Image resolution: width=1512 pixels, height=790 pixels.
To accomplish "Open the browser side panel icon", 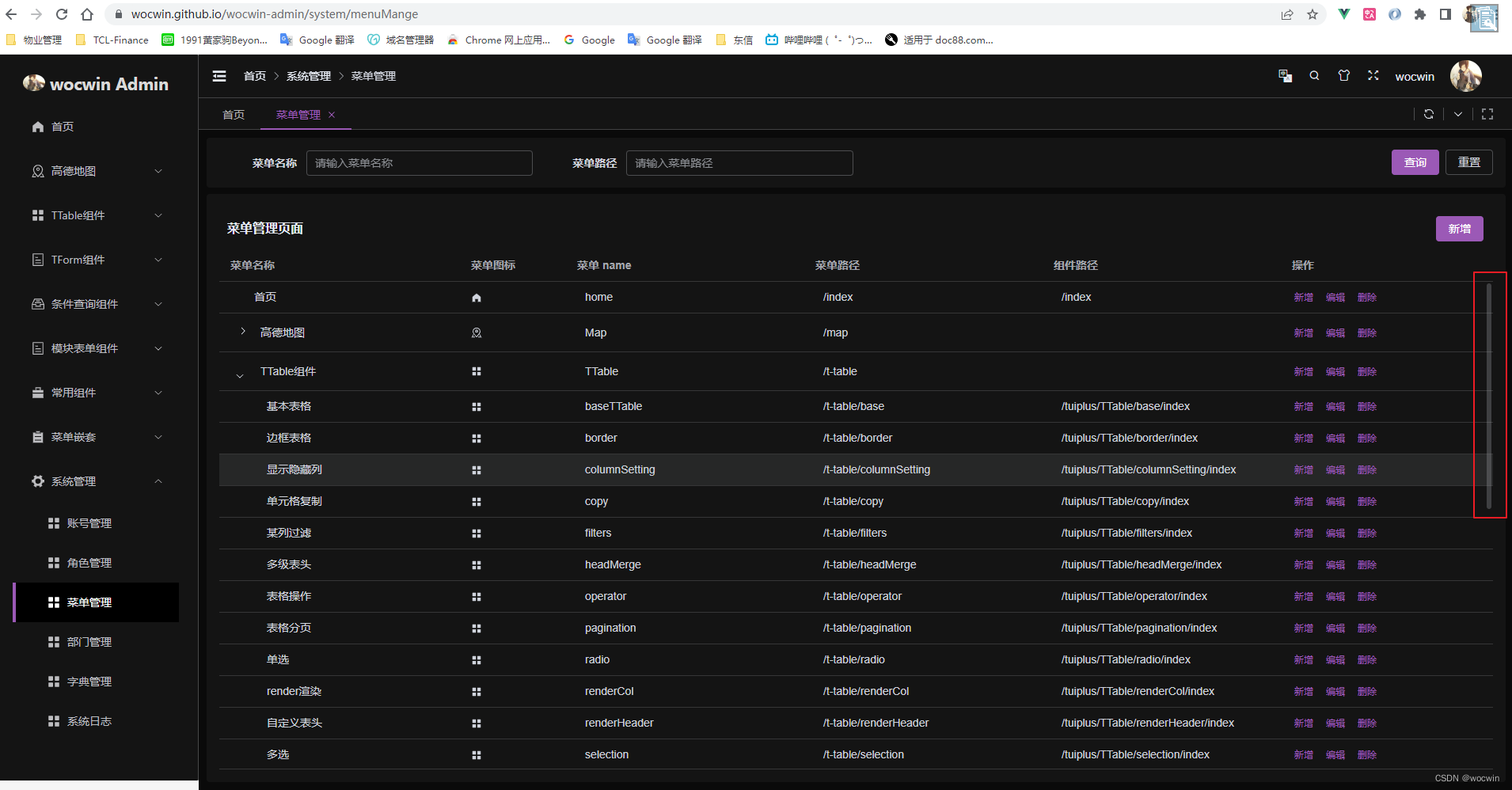I will pyautogui.click(x=1446, y=14).
